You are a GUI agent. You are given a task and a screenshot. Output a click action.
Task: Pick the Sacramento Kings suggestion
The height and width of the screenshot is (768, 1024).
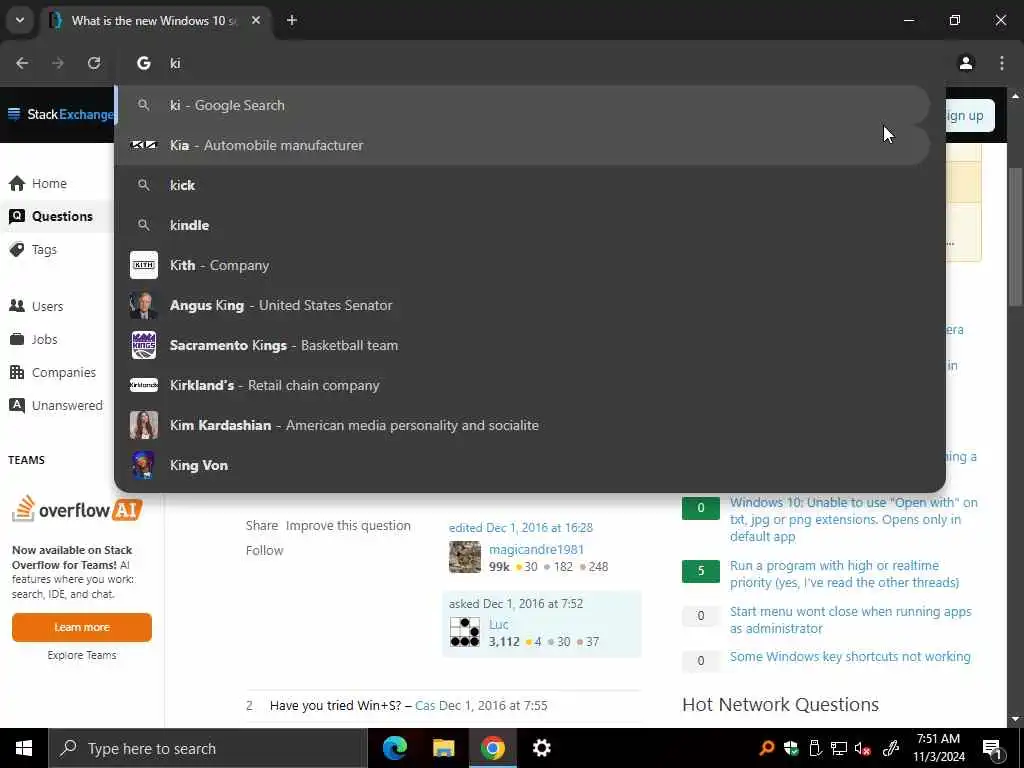pyautogui.click(x=522, y=345)
